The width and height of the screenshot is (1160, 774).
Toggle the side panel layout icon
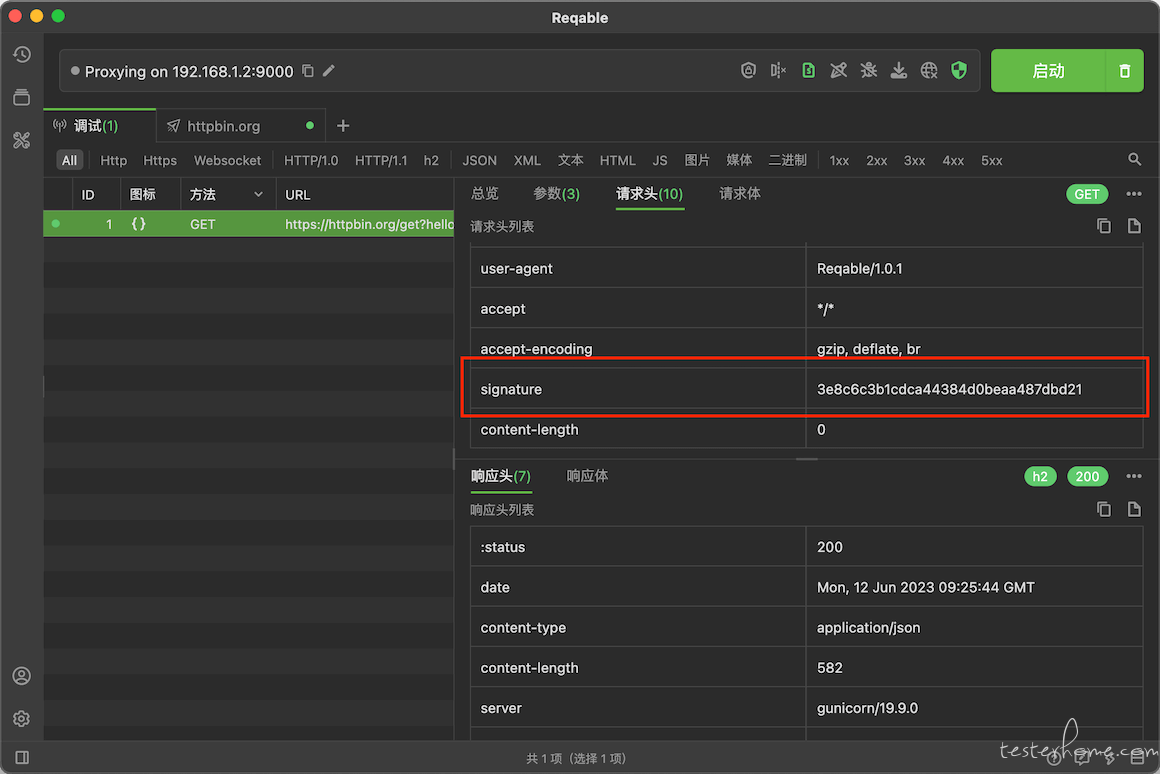22,757
